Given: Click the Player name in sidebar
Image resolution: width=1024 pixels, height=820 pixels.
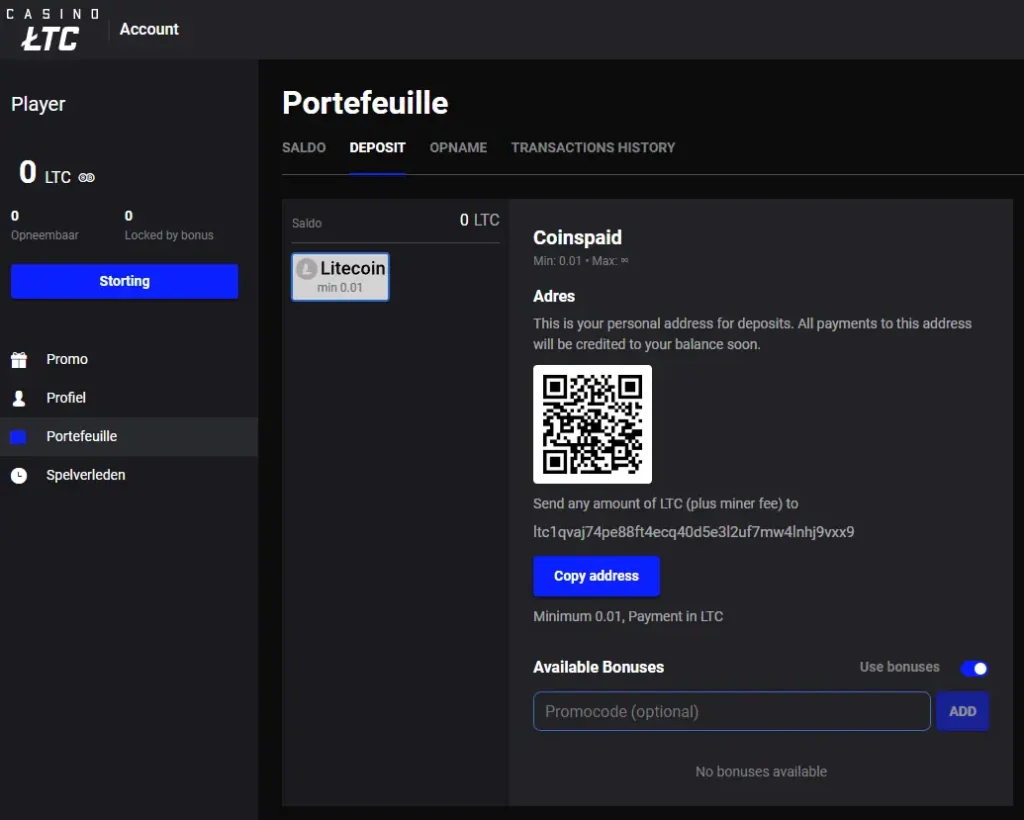Looking at the screenshot, I should coord(39,104).
